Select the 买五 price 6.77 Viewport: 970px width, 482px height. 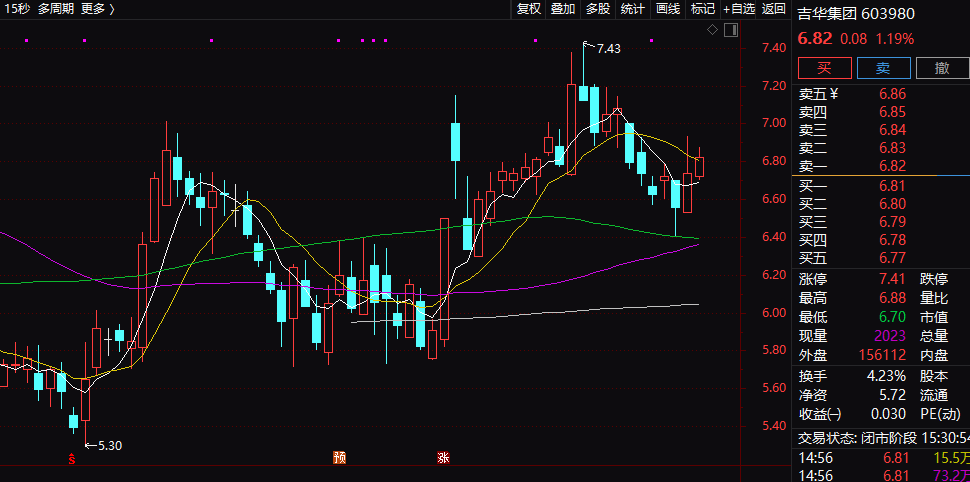(x=892, y=257)
